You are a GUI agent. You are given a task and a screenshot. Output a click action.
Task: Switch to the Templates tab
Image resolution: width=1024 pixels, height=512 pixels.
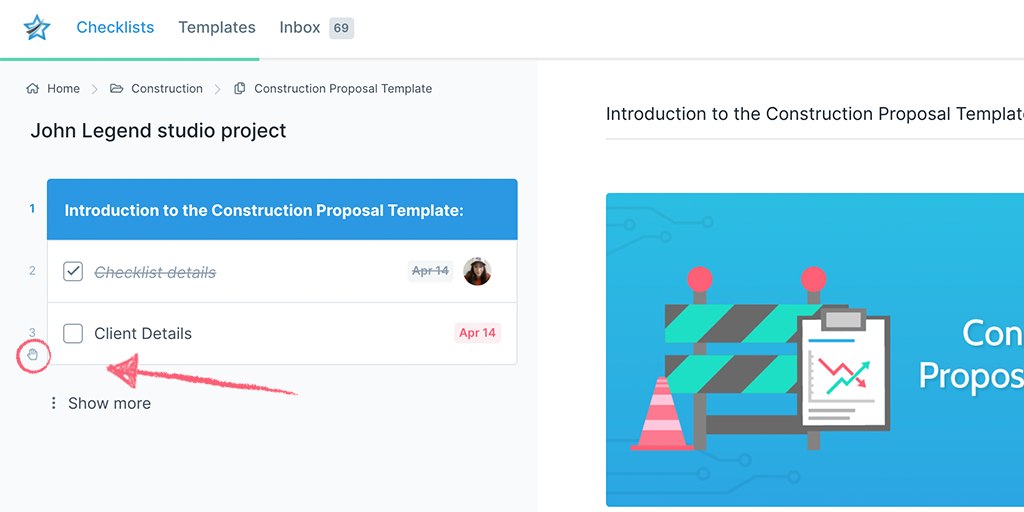click(217, 27)
